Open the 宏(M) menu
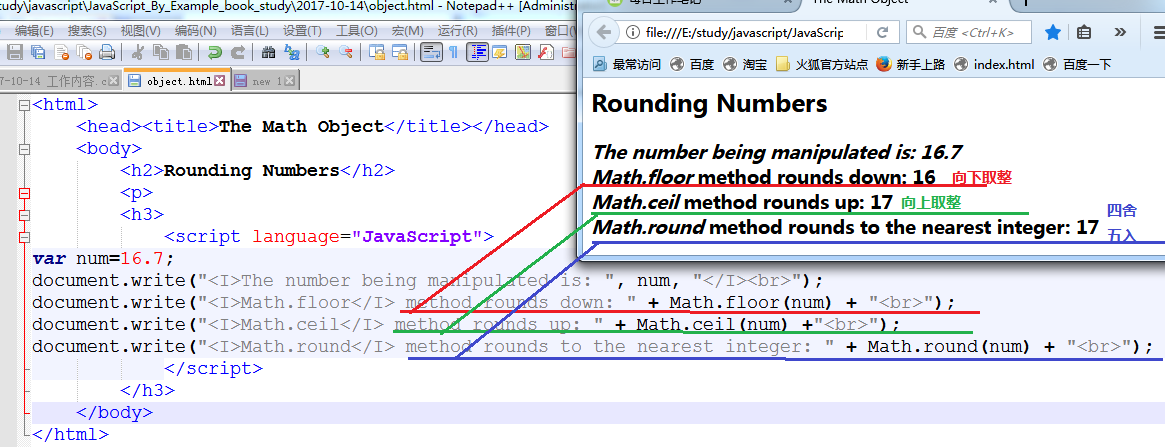 (x=408, y=30)
